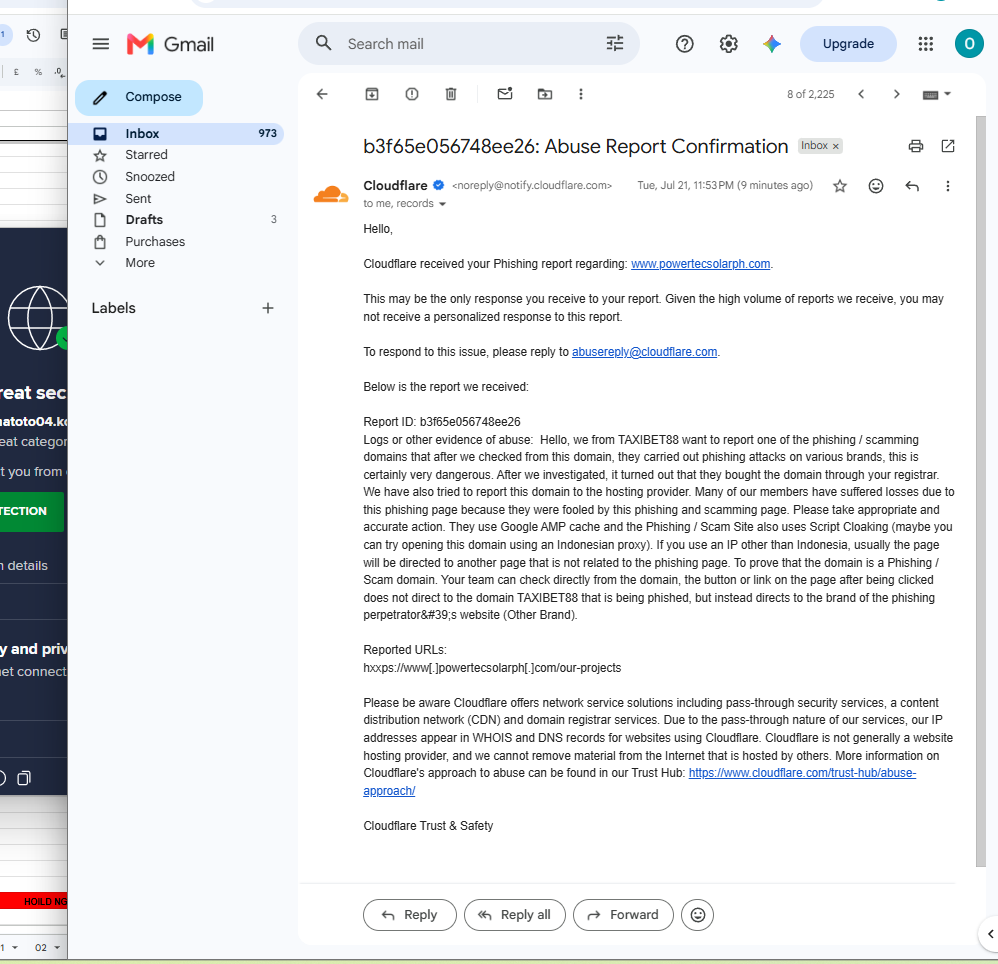This screenshot has width=998, height=964.
Task: Click the Labels heading
Action: [x=113, y=308]
